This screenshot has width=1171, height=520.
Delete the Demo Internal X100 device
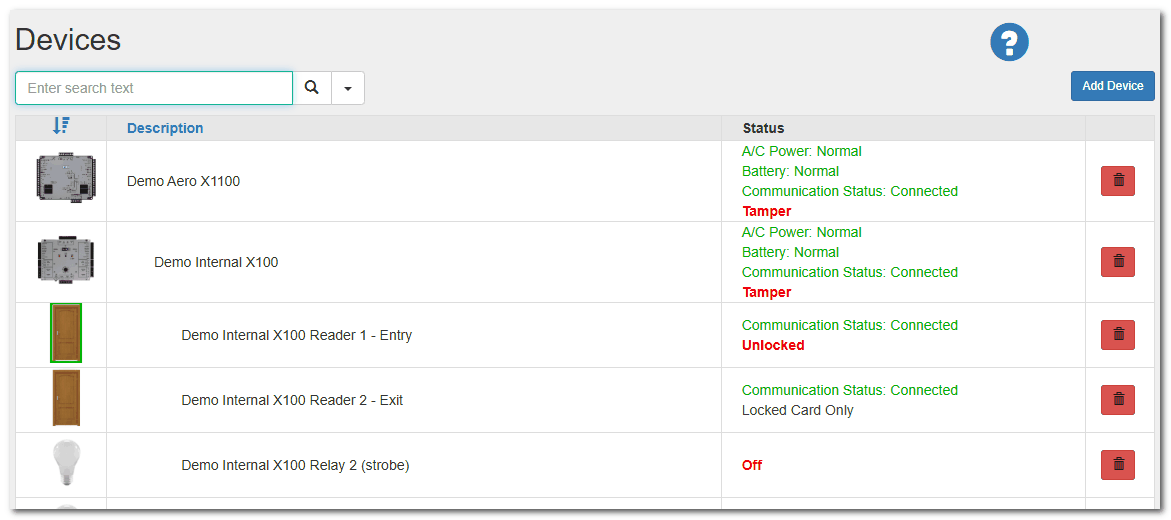(1118, 262)
